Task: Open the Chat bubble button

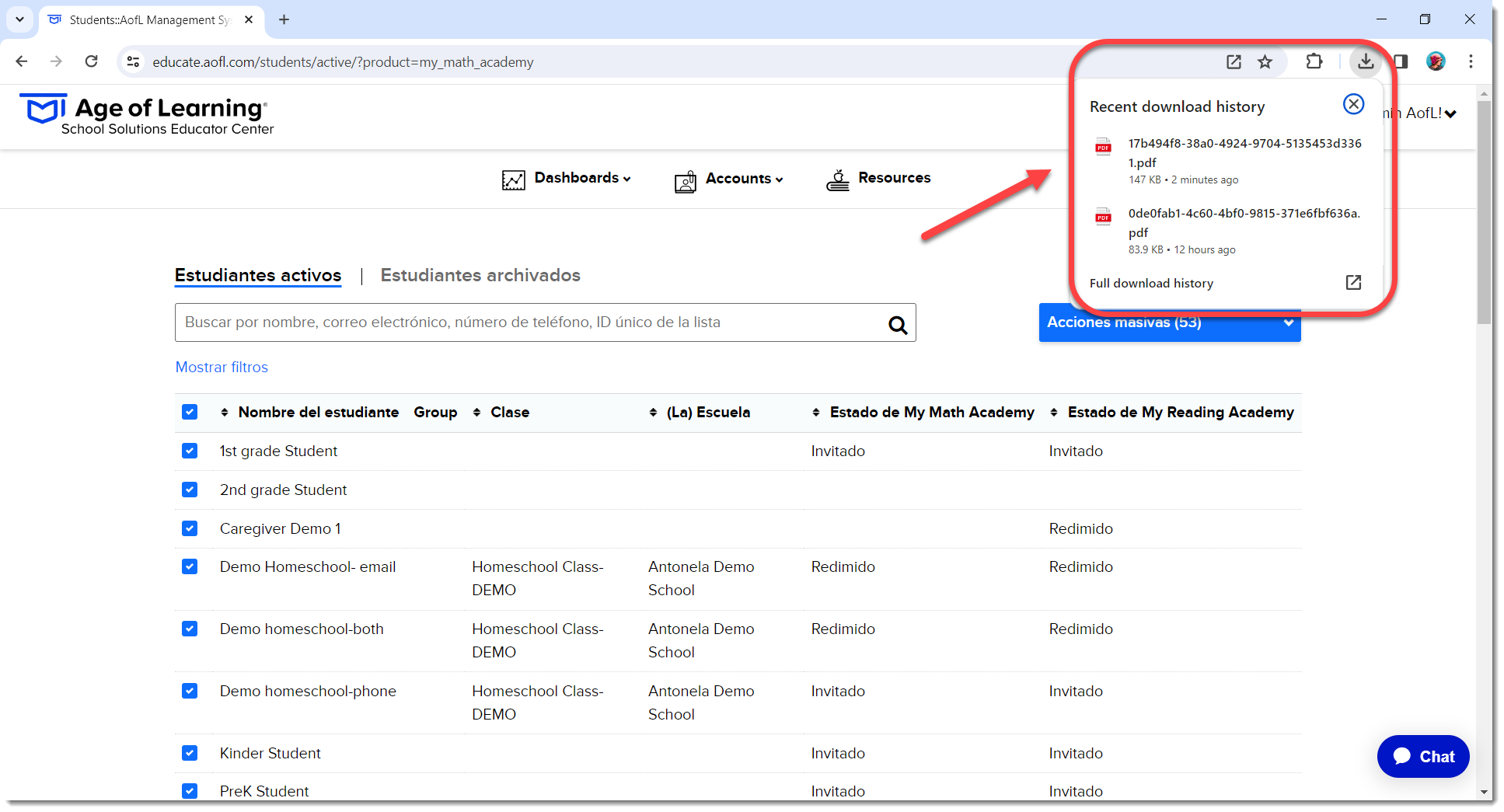Action: 1423,756
